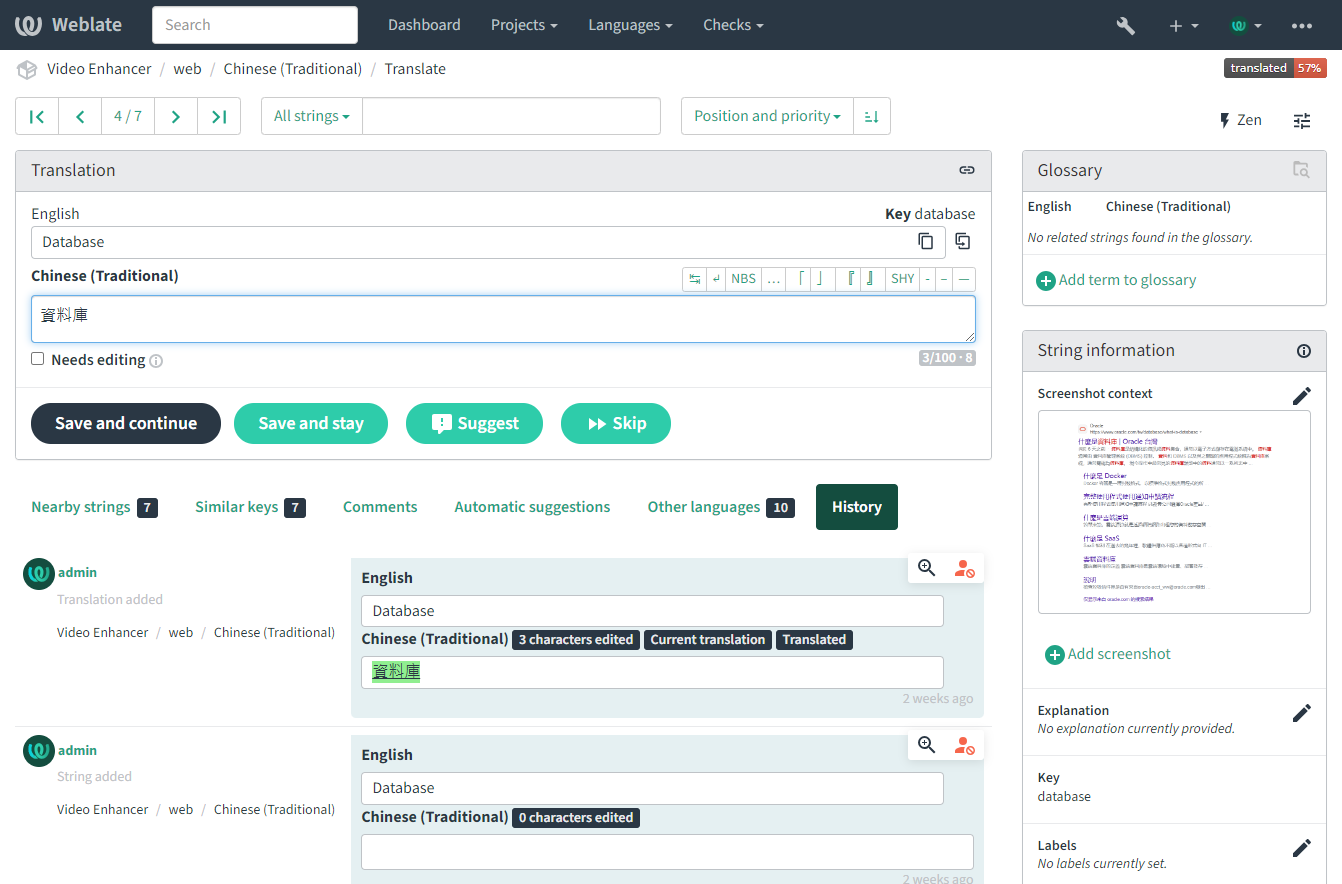Open the Other languages tab
This screenshot has height=884, width=1342.
click(720, 507)
